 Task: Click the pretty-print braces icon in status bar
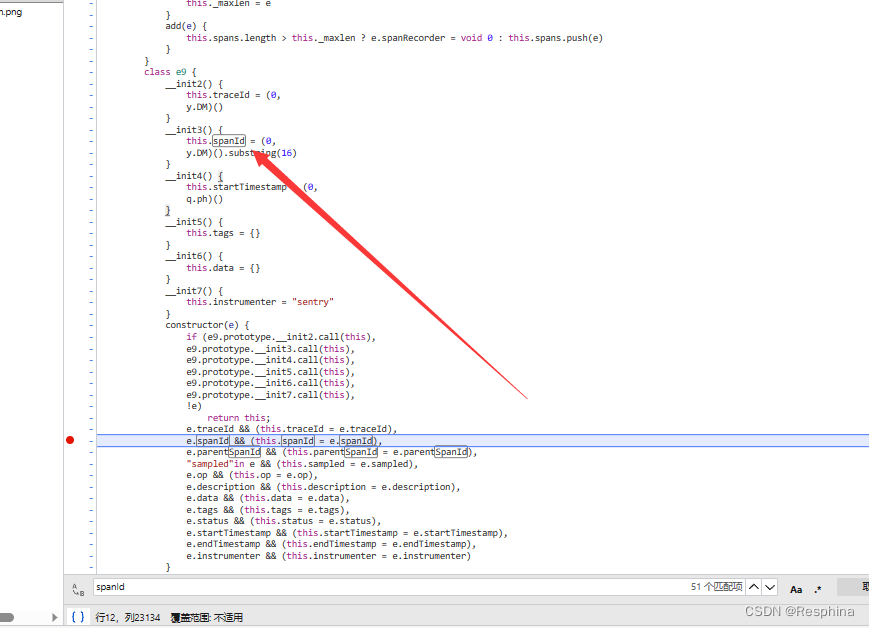tap(78, 617)
